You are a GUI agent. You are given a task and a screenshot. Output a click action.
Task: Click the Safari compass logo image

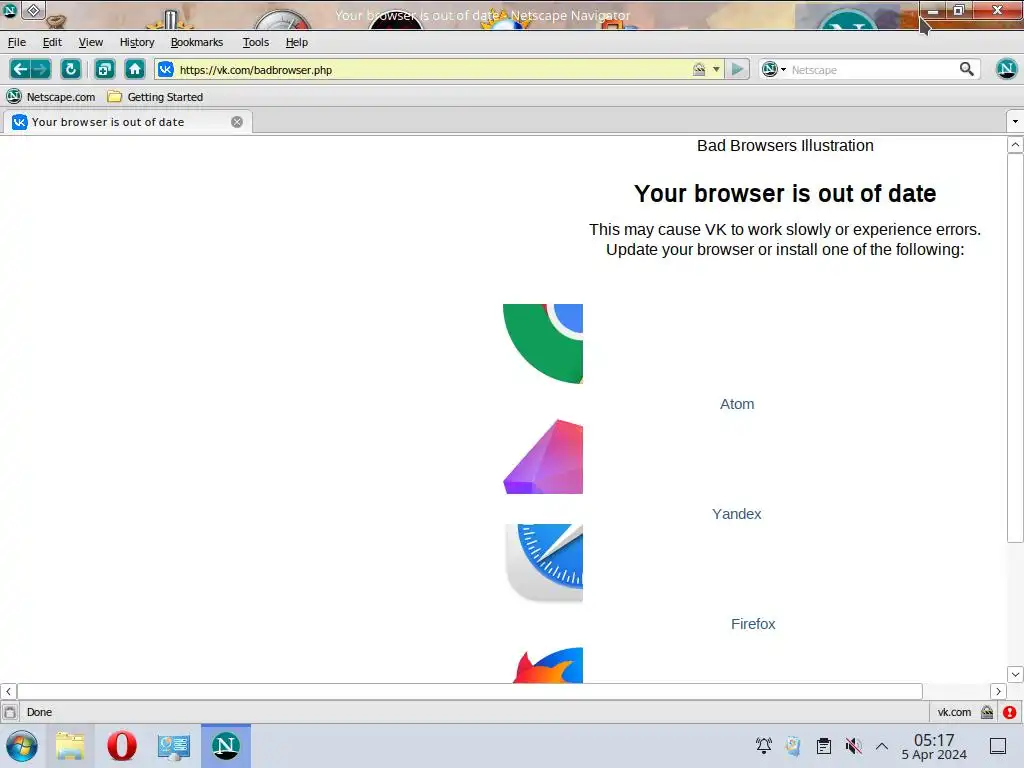pos(543,563)
